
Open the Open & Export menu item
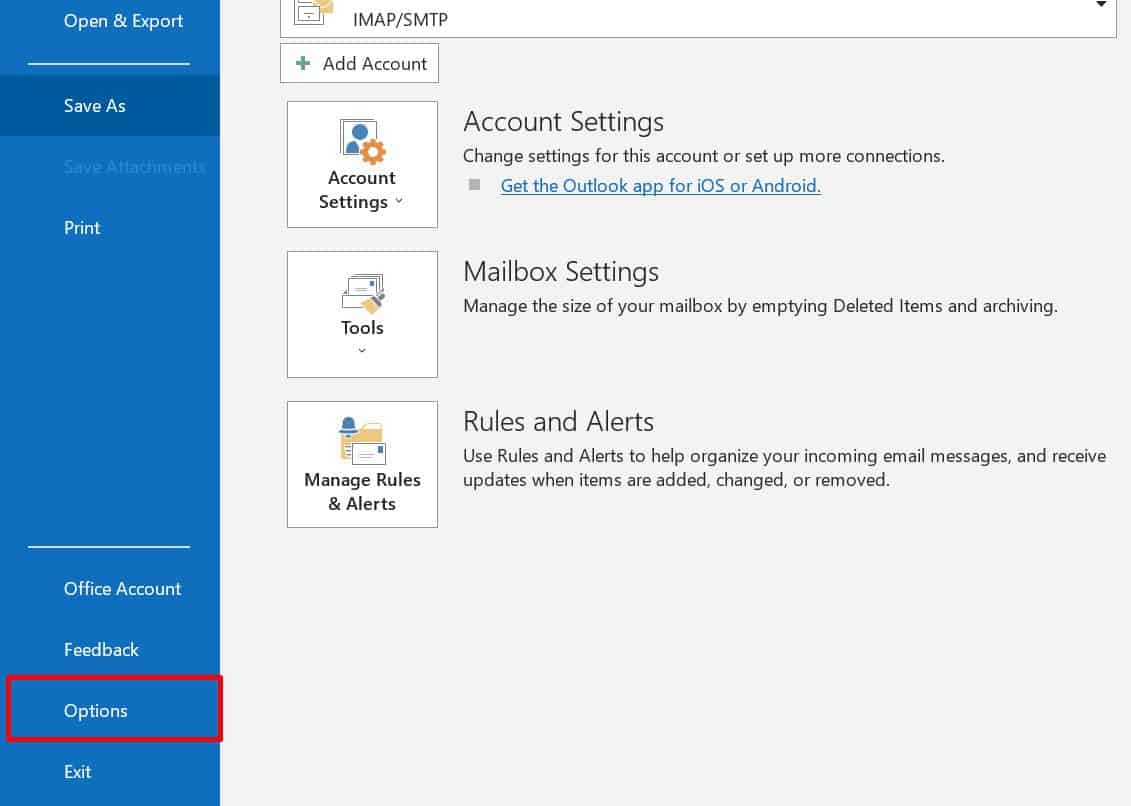(x=123, y=21)
